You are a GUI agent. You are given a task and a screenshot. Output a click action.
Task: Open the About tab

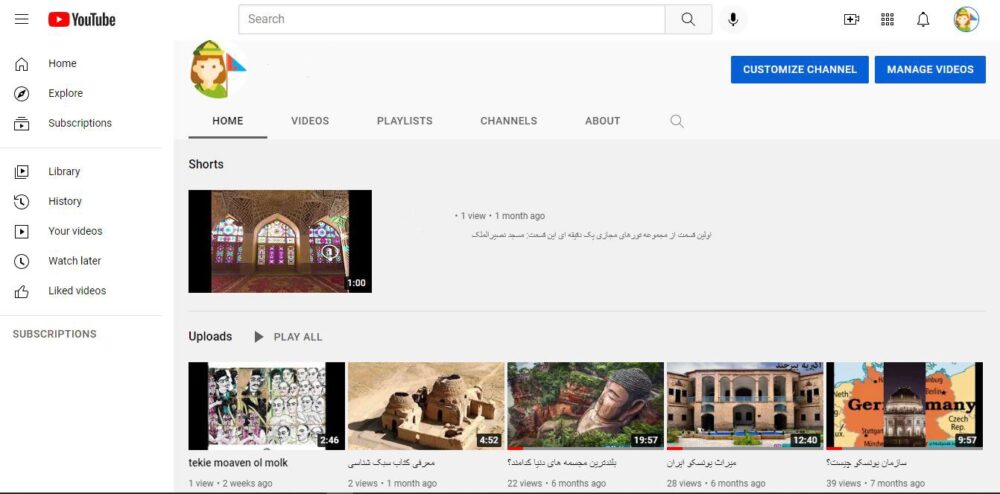click(602, 121)
